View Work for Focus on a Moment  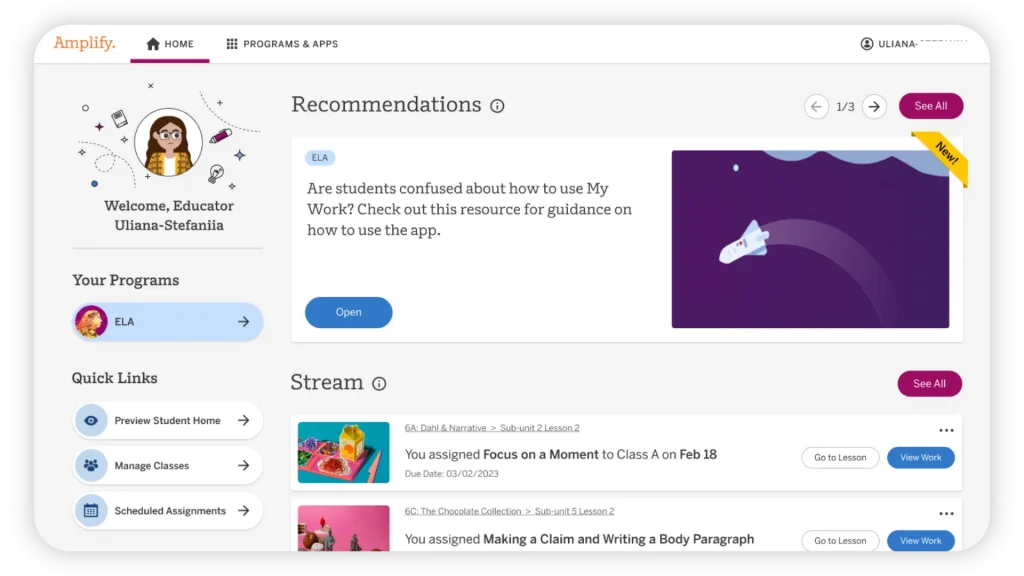tap(921, 458)
